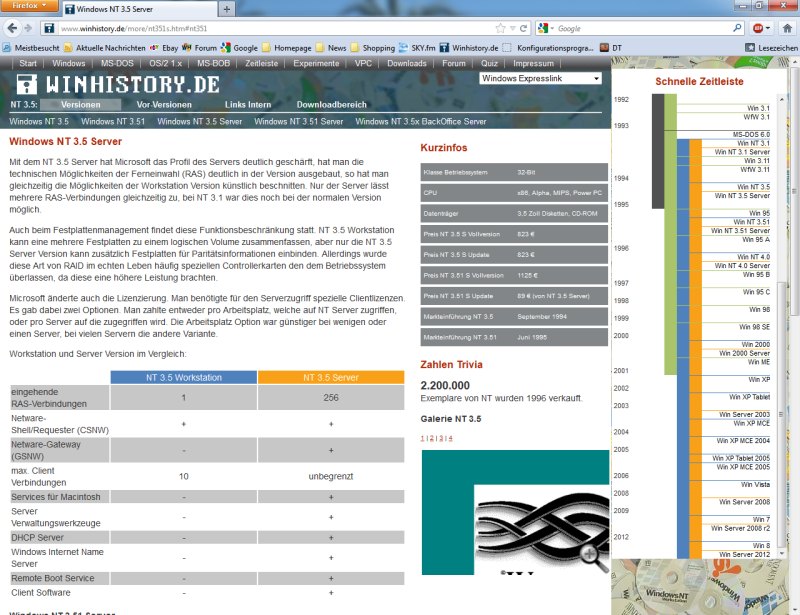Follow the Windows NT 3.51 link
The height and width of the screenshot is (615, 800).
(x=113, y=121)
